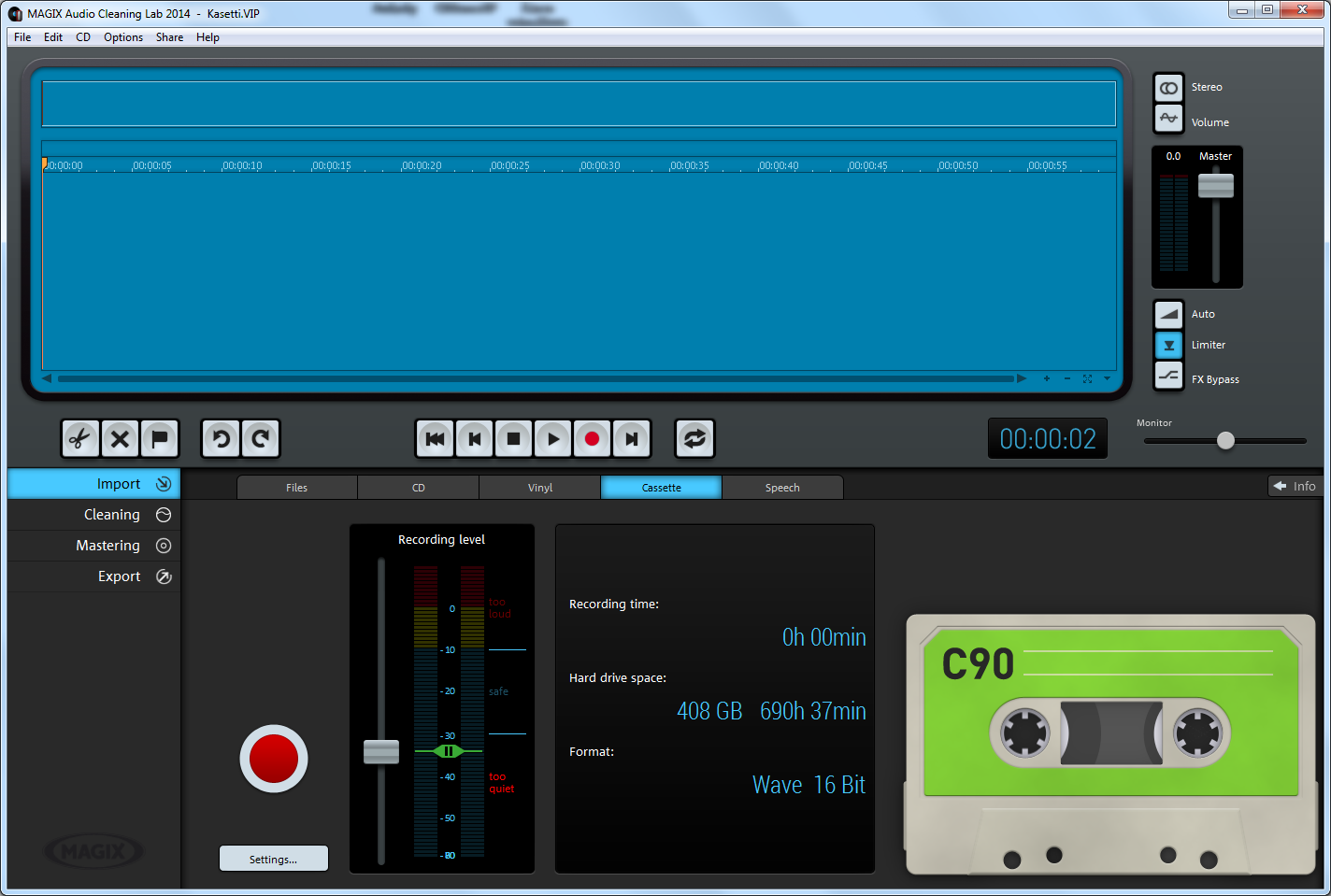
Task: Toggle FX Bypass
Action: [1168, 376]
